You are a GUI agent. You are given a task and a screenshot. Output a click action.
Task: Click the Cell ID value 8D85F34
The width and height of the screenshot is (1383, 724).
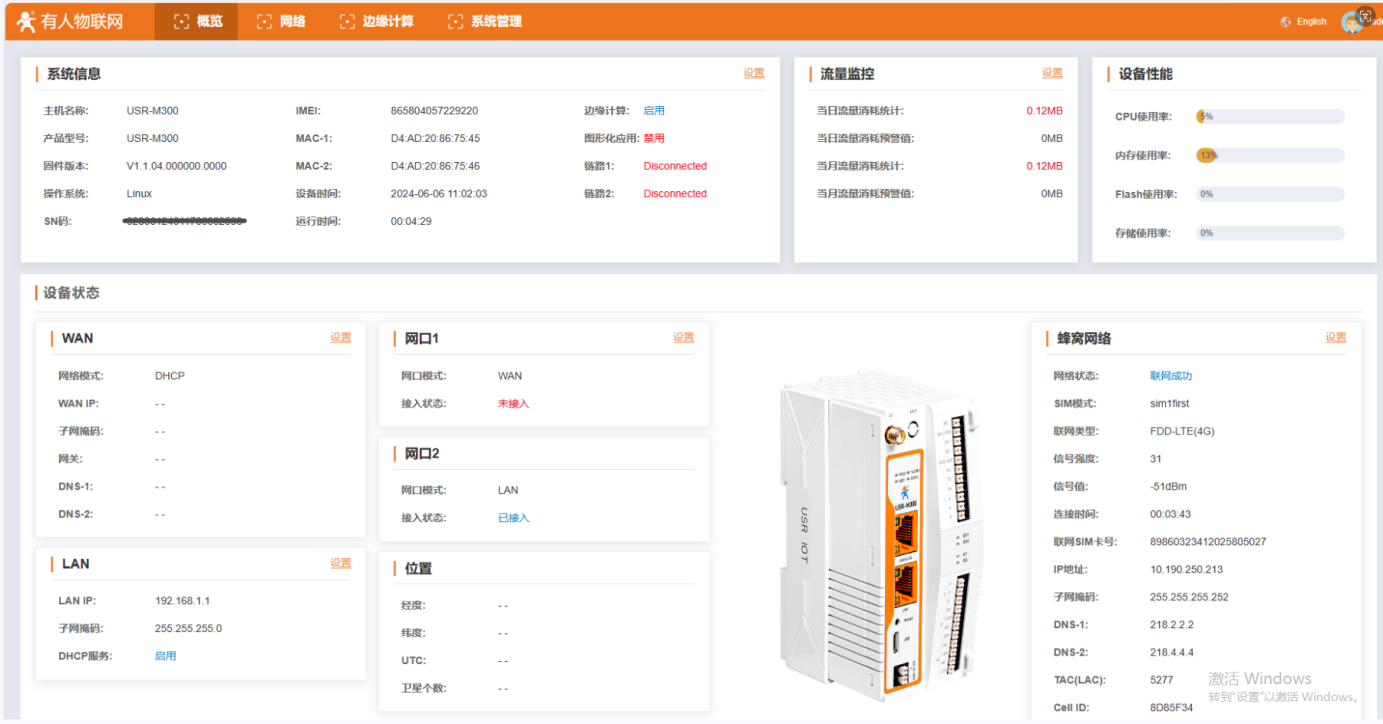(x=1171, y=708)
